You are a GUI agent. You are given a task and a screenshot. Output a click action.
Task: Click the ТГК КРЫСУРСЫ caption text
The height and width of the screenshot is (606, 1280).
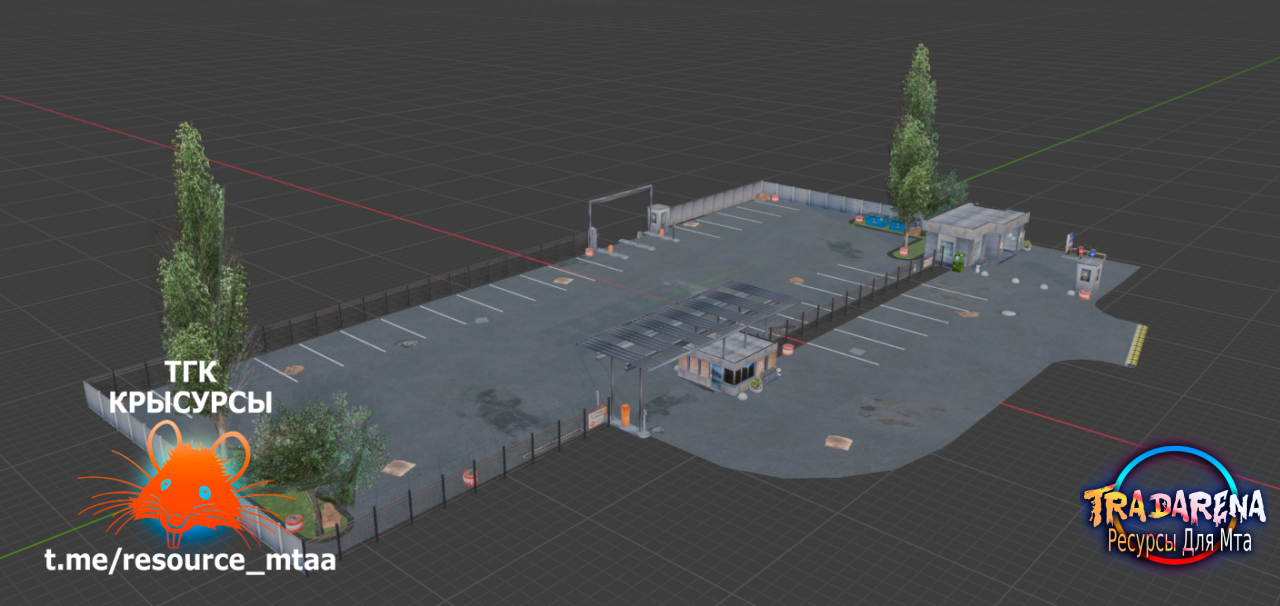pyautogui.click(x=189, y=389)
